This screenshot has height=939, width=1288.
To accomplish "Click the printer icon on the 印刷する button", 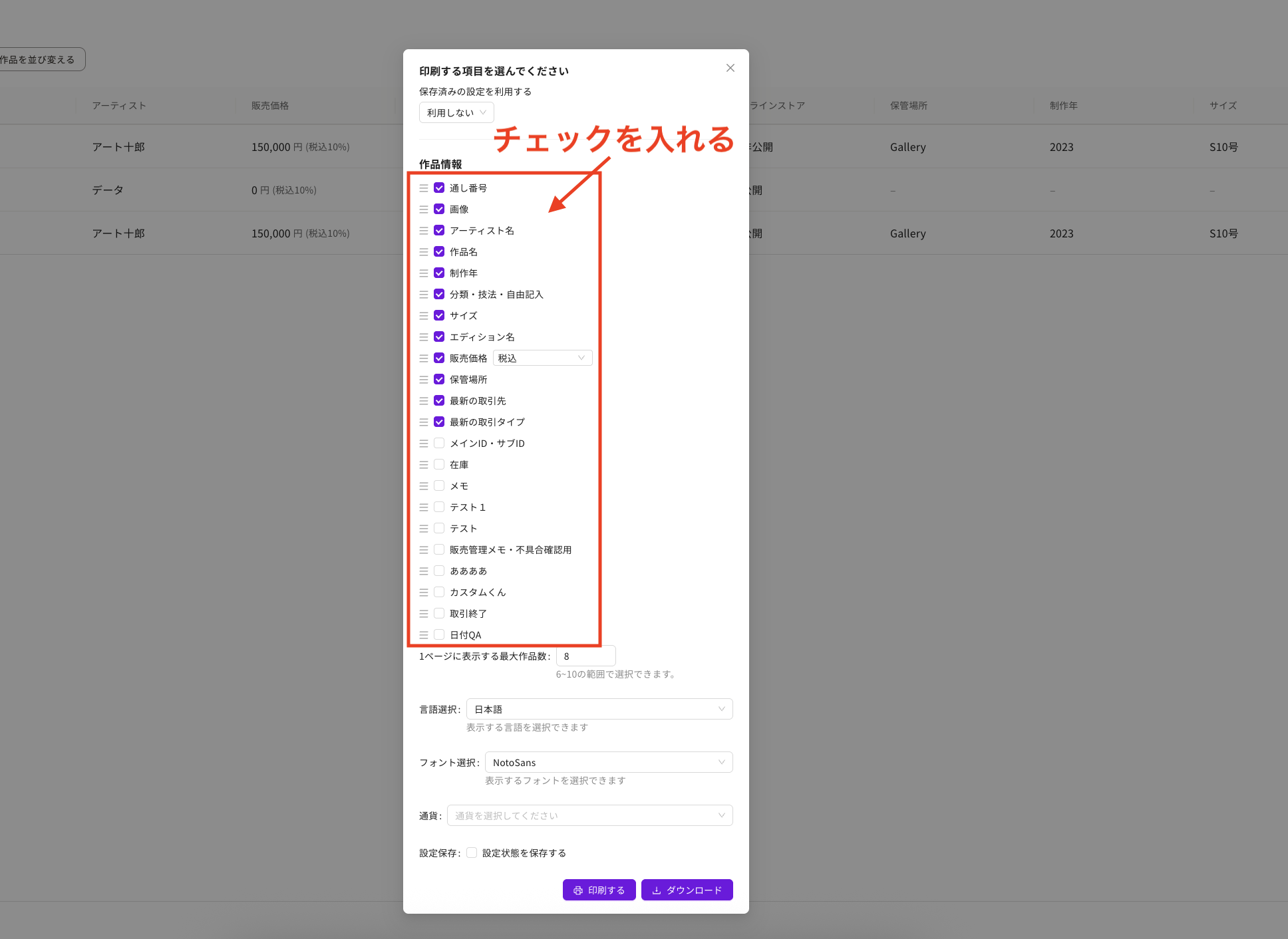I will tap(578, 890).
